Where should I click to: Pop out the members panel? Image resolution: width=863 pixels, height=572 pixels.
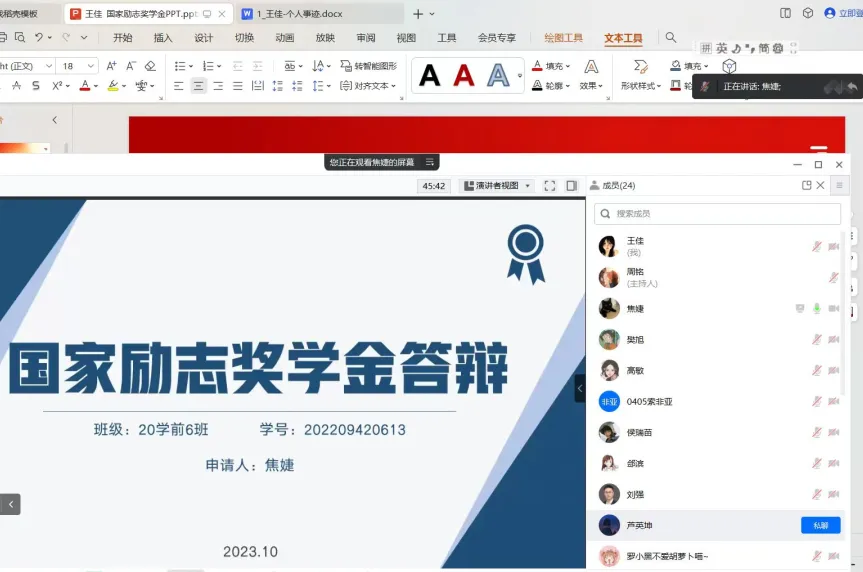tap(806, 185)
